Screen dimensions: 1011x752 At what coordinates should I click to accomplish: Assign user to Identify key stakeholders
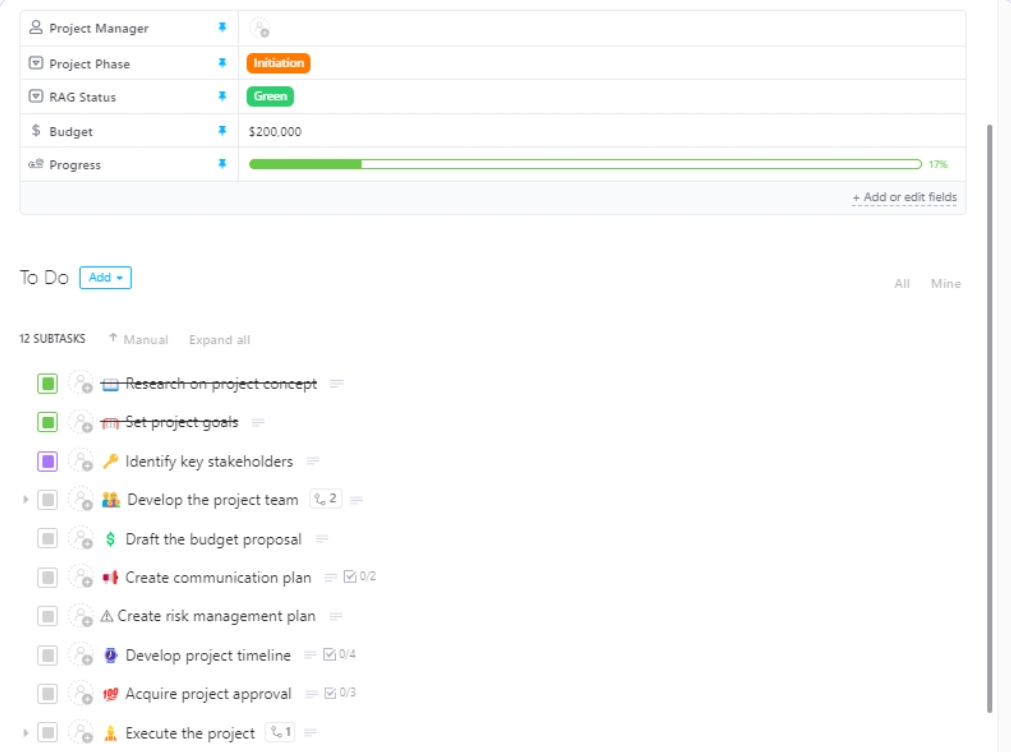[x=82, y=461]
